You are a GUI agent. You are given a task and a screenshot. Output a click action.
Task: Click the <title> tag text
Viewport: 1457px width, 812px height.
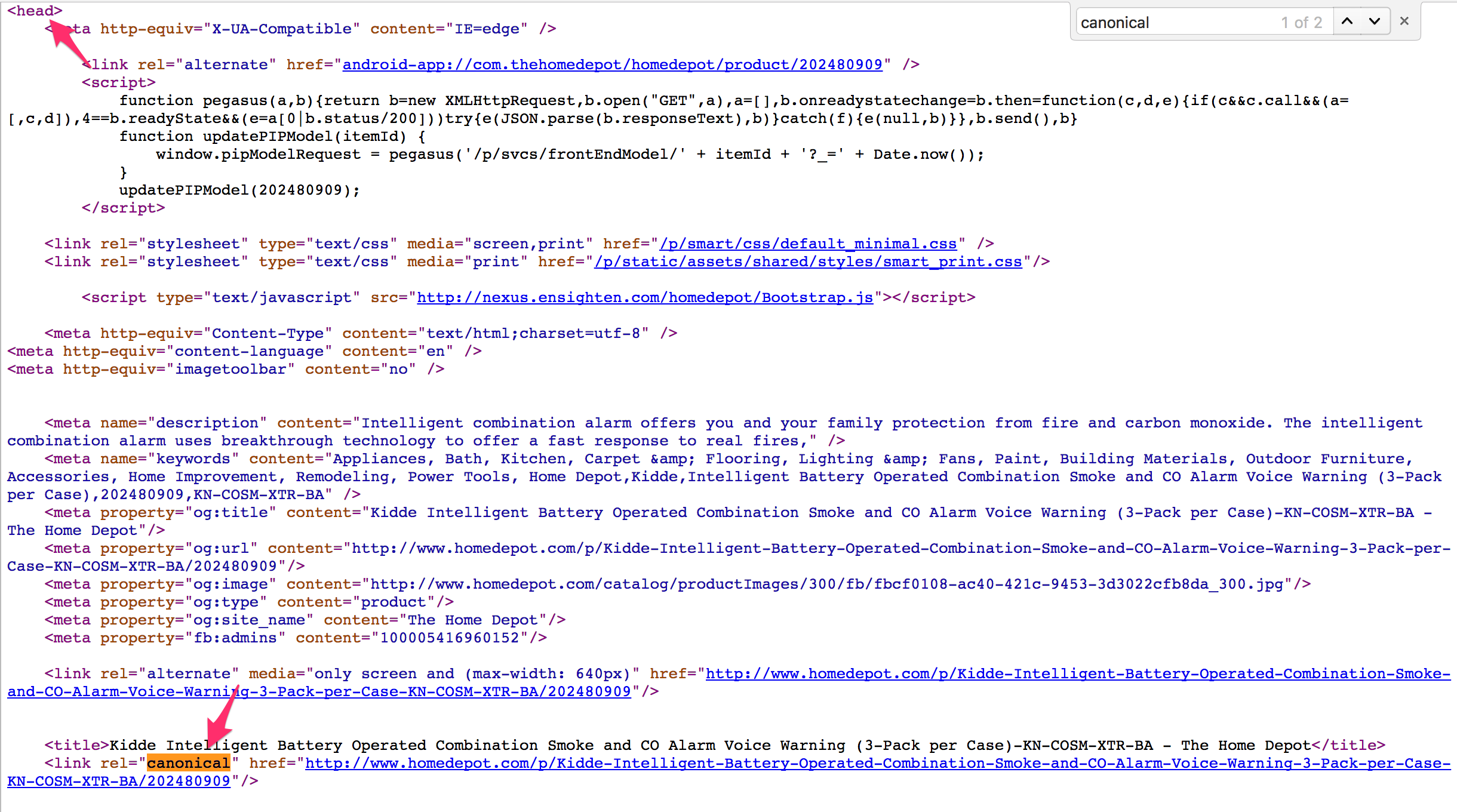tap(76, 745)
